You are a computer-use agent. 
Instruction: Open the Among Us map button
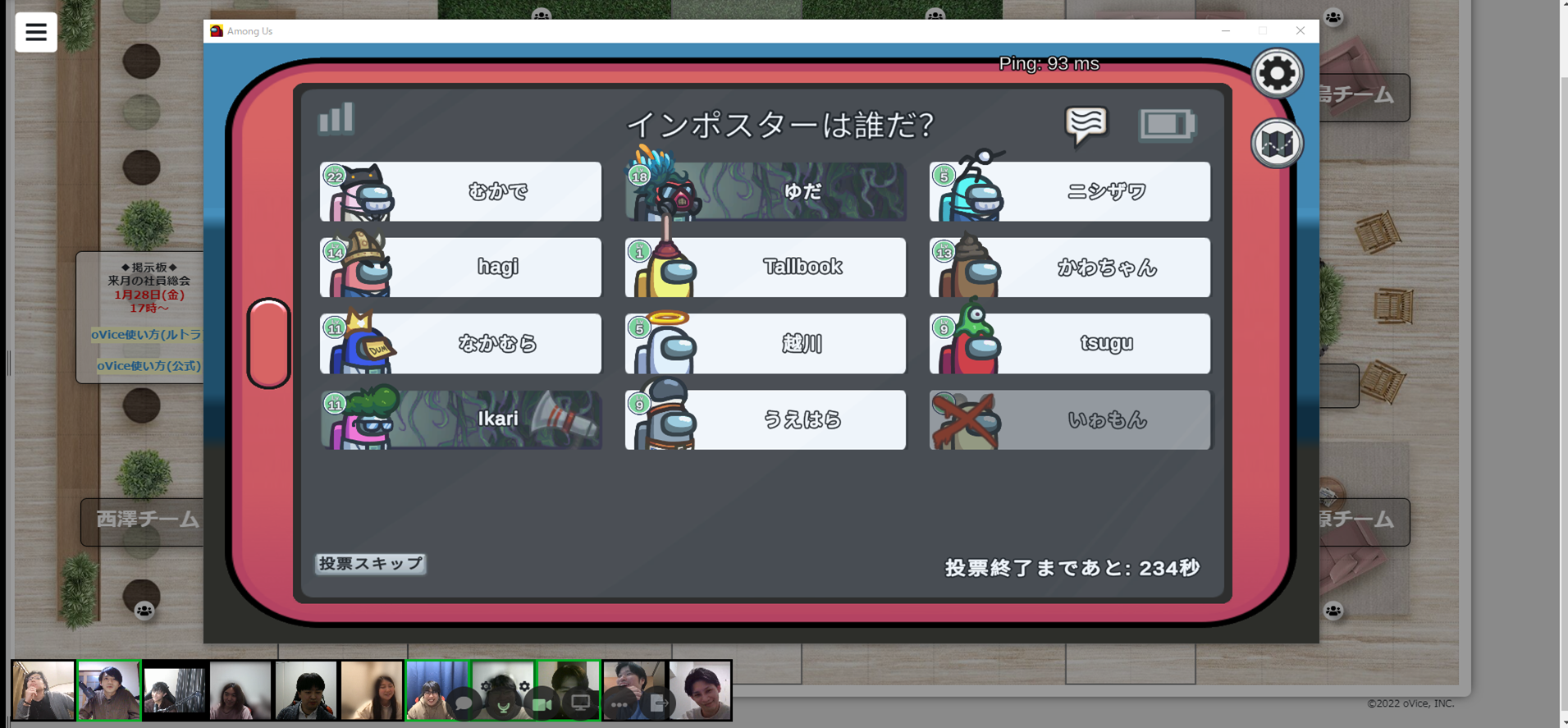1277,144
